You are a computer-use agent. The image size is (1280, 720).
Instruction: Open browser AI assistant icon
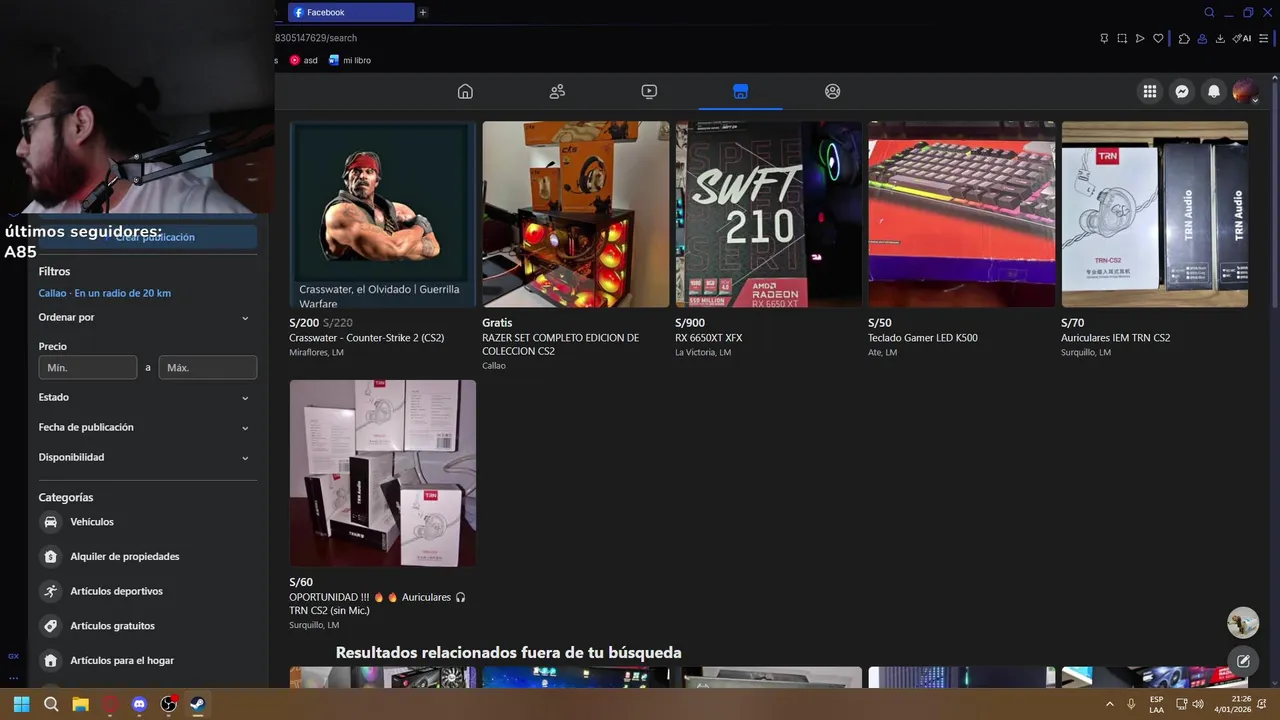(1241, 38)
